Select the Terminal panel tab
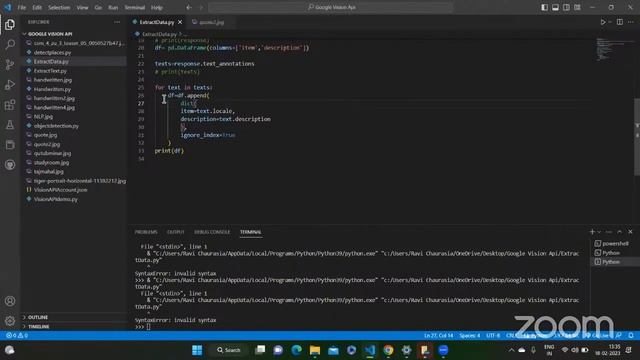Screen dimensions: 640x360 (x=251, y=232)
